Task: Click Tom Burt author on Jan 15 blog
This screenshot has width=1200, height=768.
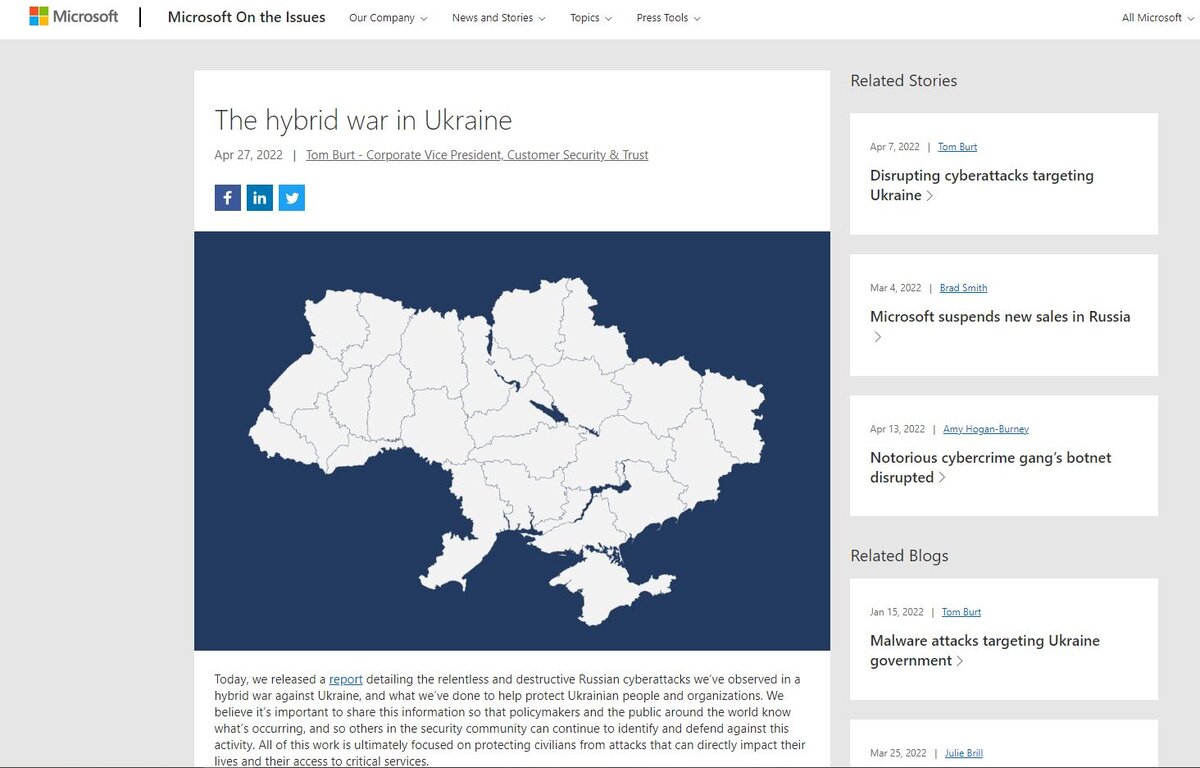Action: [961, 612]
